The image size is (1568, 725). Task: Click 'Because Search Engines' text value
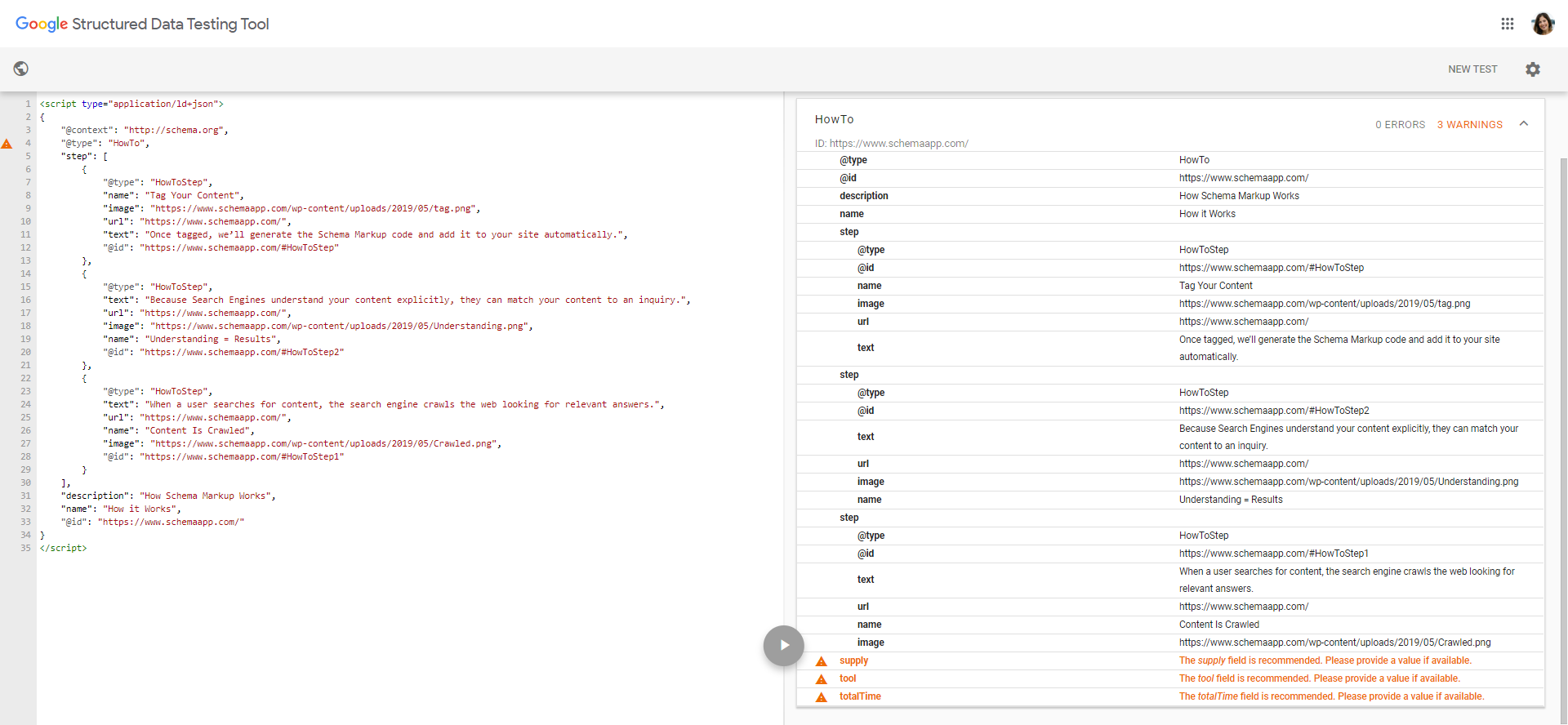1348,437
